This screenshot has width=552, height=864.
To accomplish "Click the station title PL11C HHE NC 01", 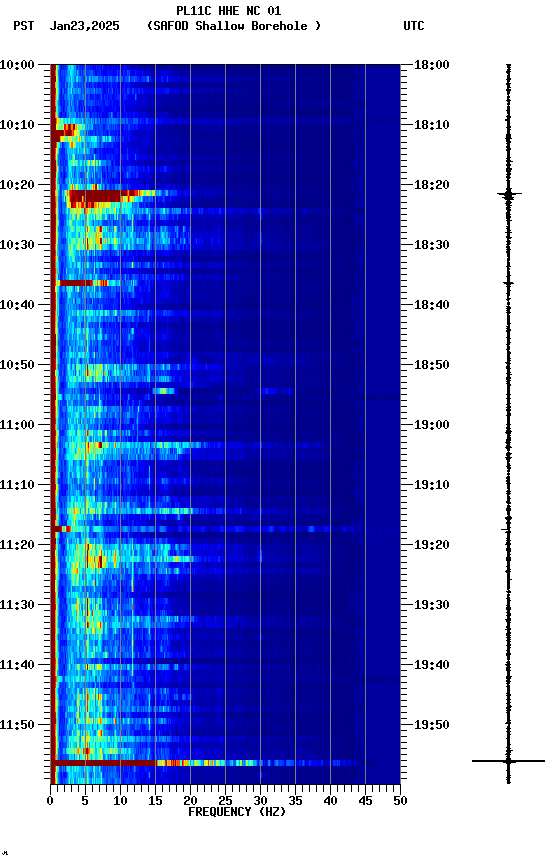I will [x=228, y=10].
